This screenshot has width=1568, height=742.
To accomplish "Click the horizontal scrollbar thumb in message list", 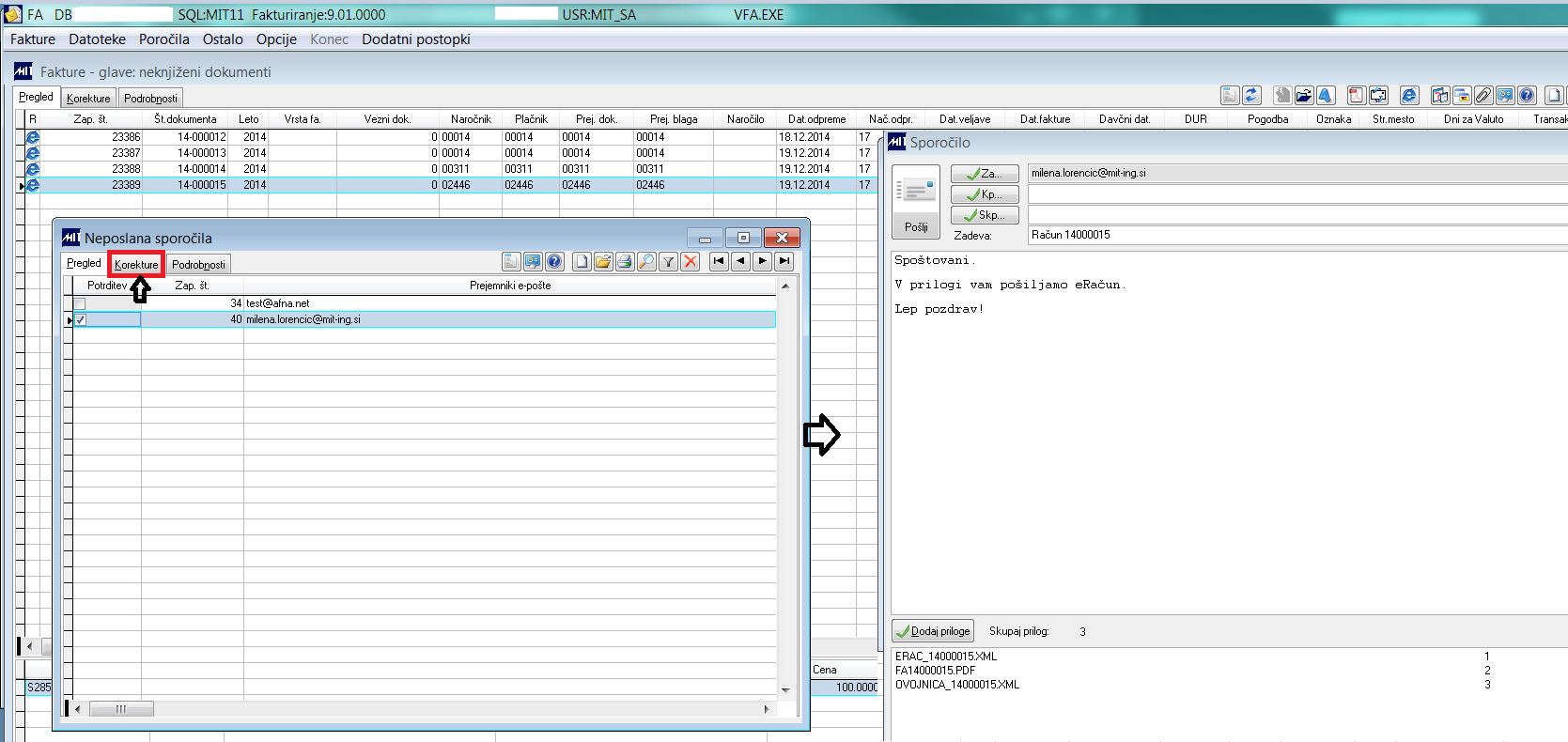I will [120, 709].
